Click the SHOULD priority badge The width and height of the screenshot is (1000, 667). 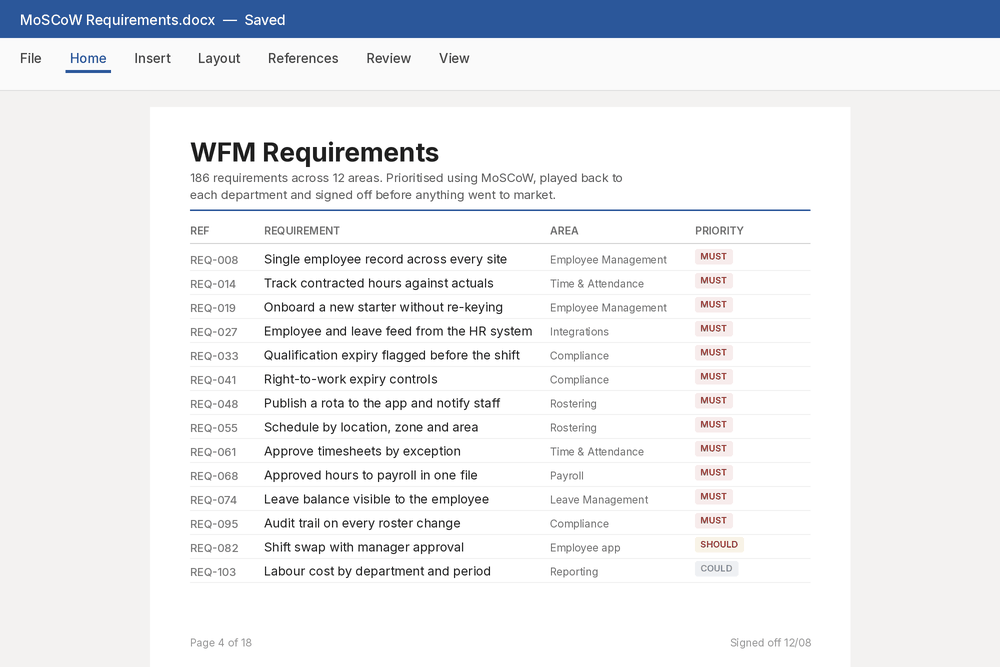click(719, 545)
